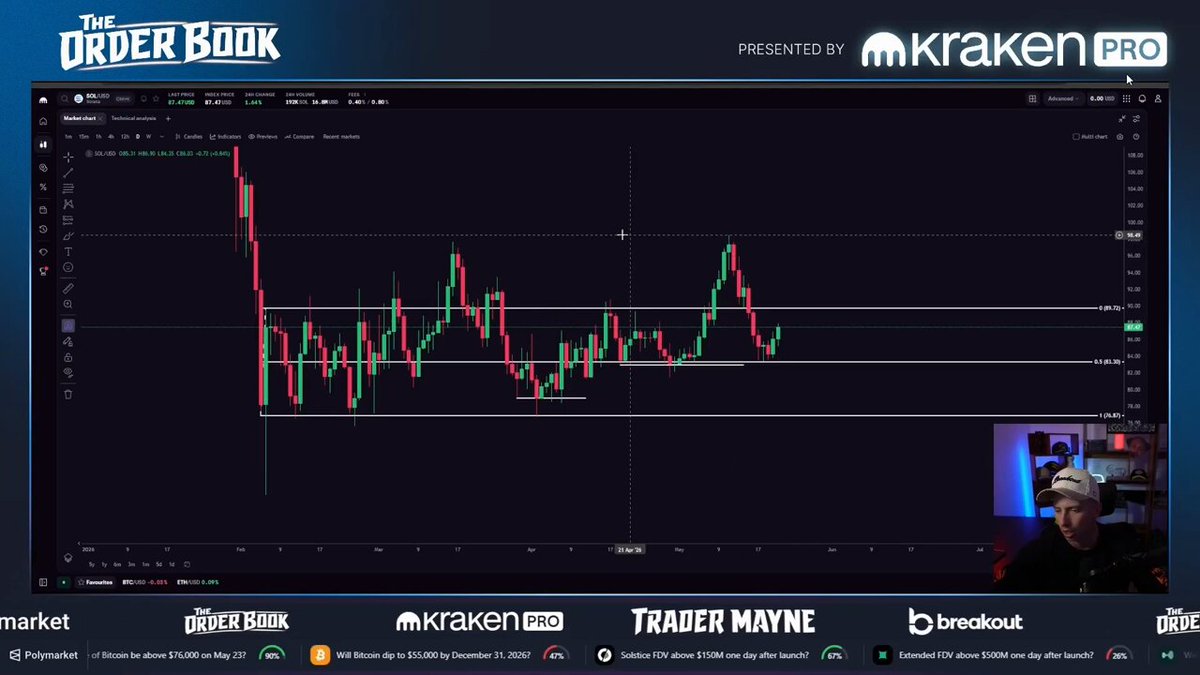Select the brush drawing tool

(x=68, y=236)
